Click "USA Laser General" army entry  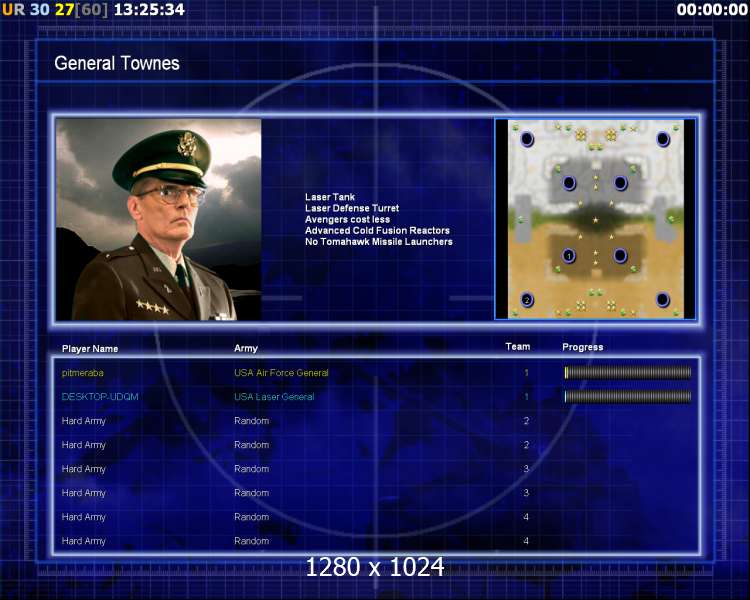pos(274,397)
